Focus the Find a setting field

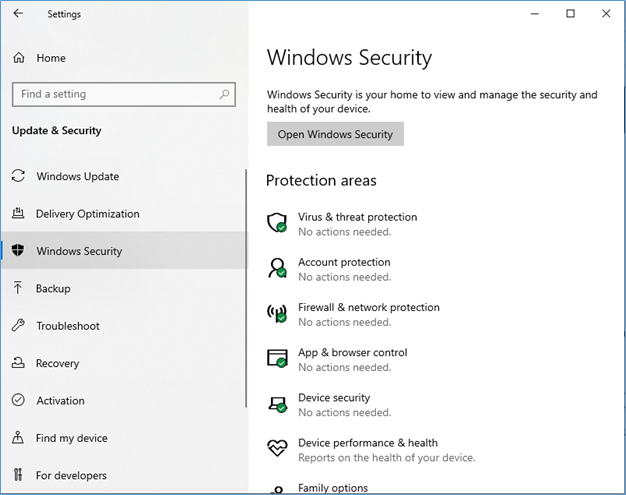[124, 94]
